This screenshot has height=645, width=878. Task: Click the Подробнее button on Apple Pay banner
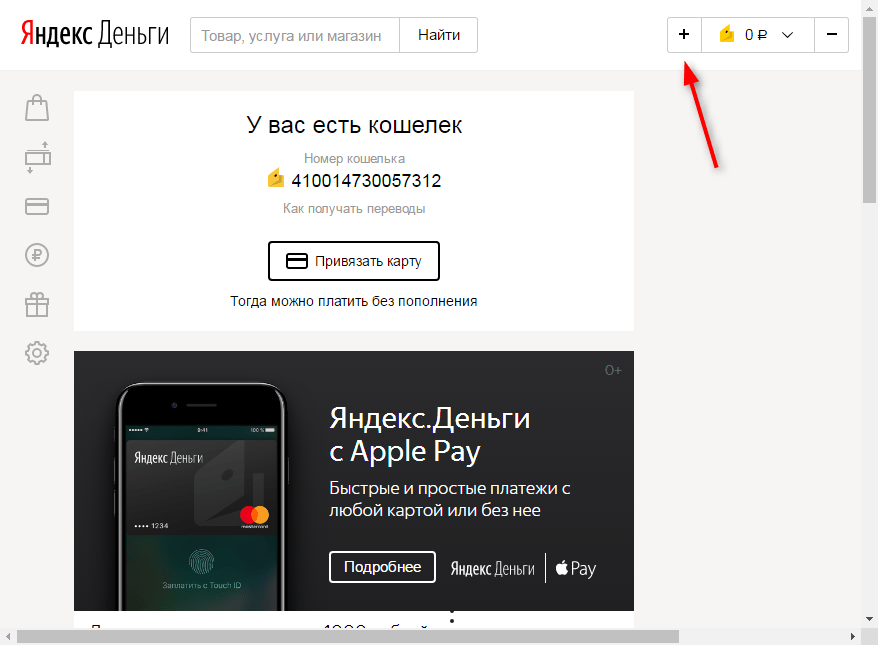pos(382,567)
